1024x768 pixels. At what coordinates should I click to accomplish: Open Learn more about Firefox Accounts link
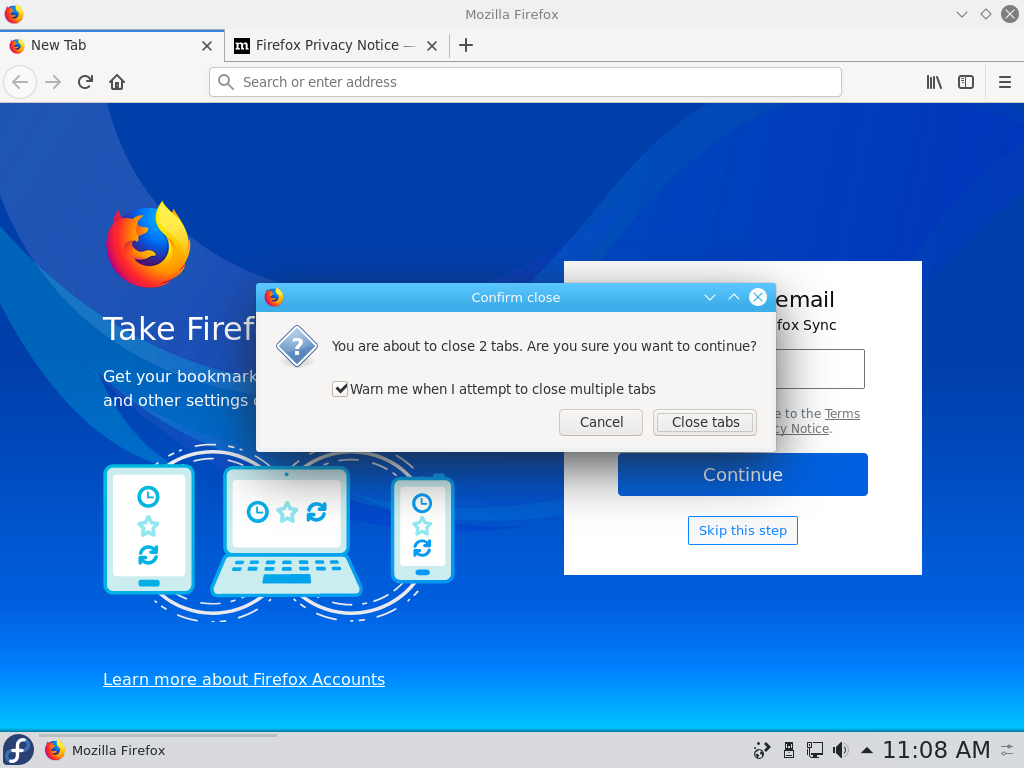tap(244, 679)
